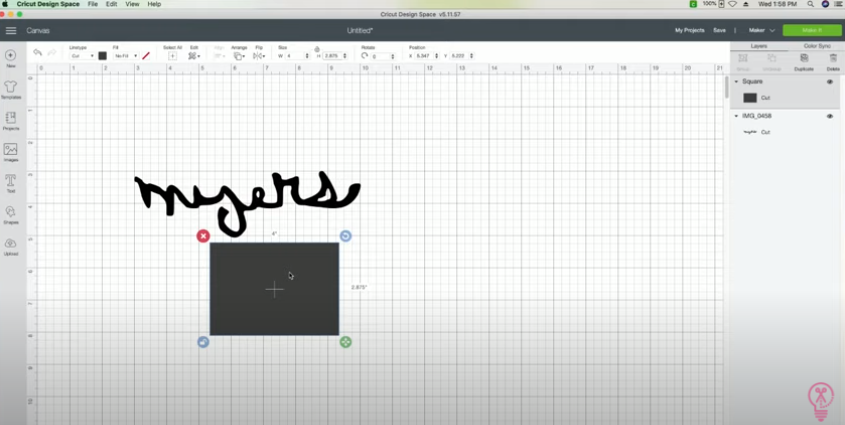Open My Projects
The image size is (845, 425).
click(689, 31)
